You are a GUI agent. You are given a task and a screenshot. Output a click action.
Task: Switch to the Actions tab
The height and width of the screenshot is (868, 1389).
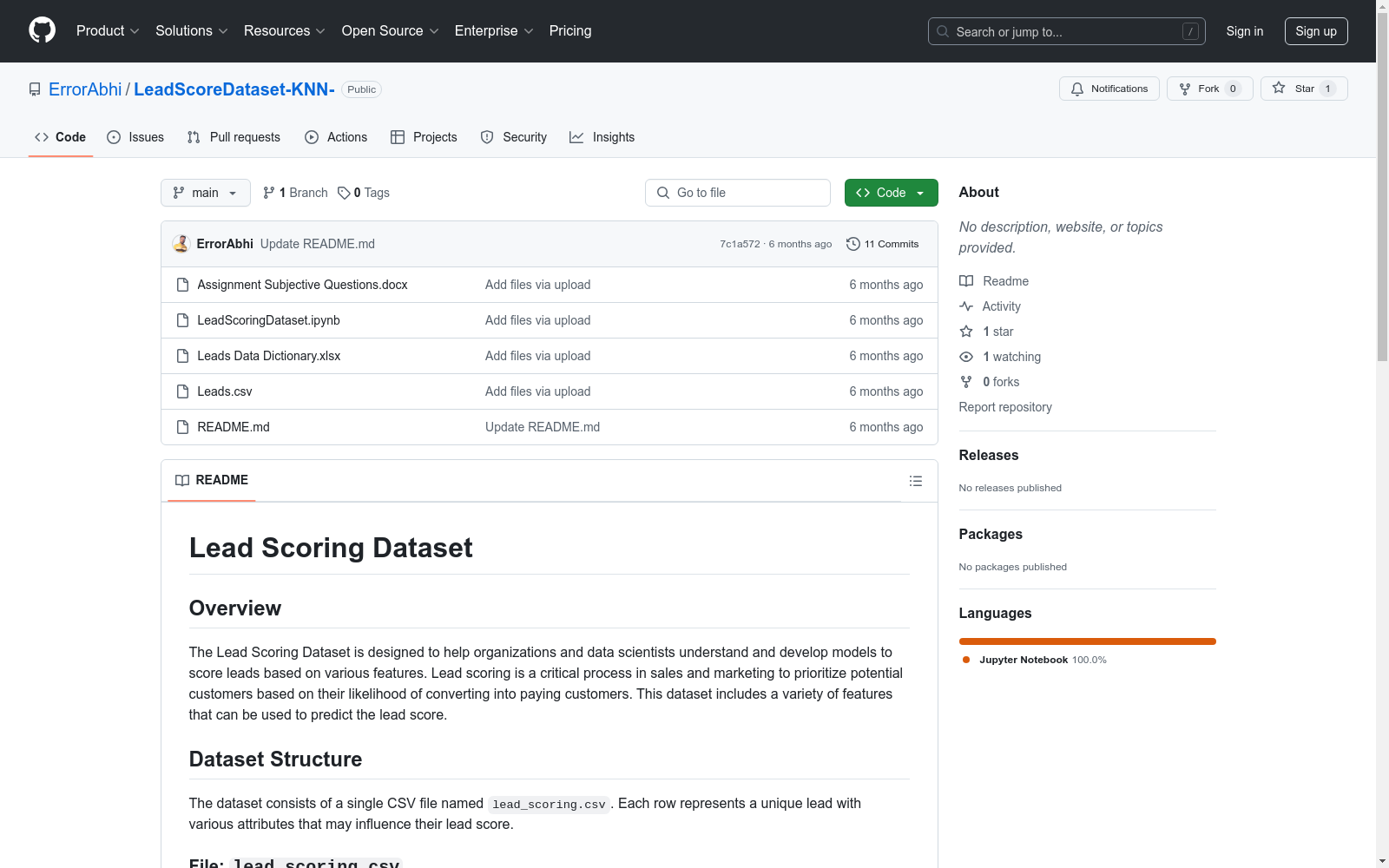tap(336, 137)
